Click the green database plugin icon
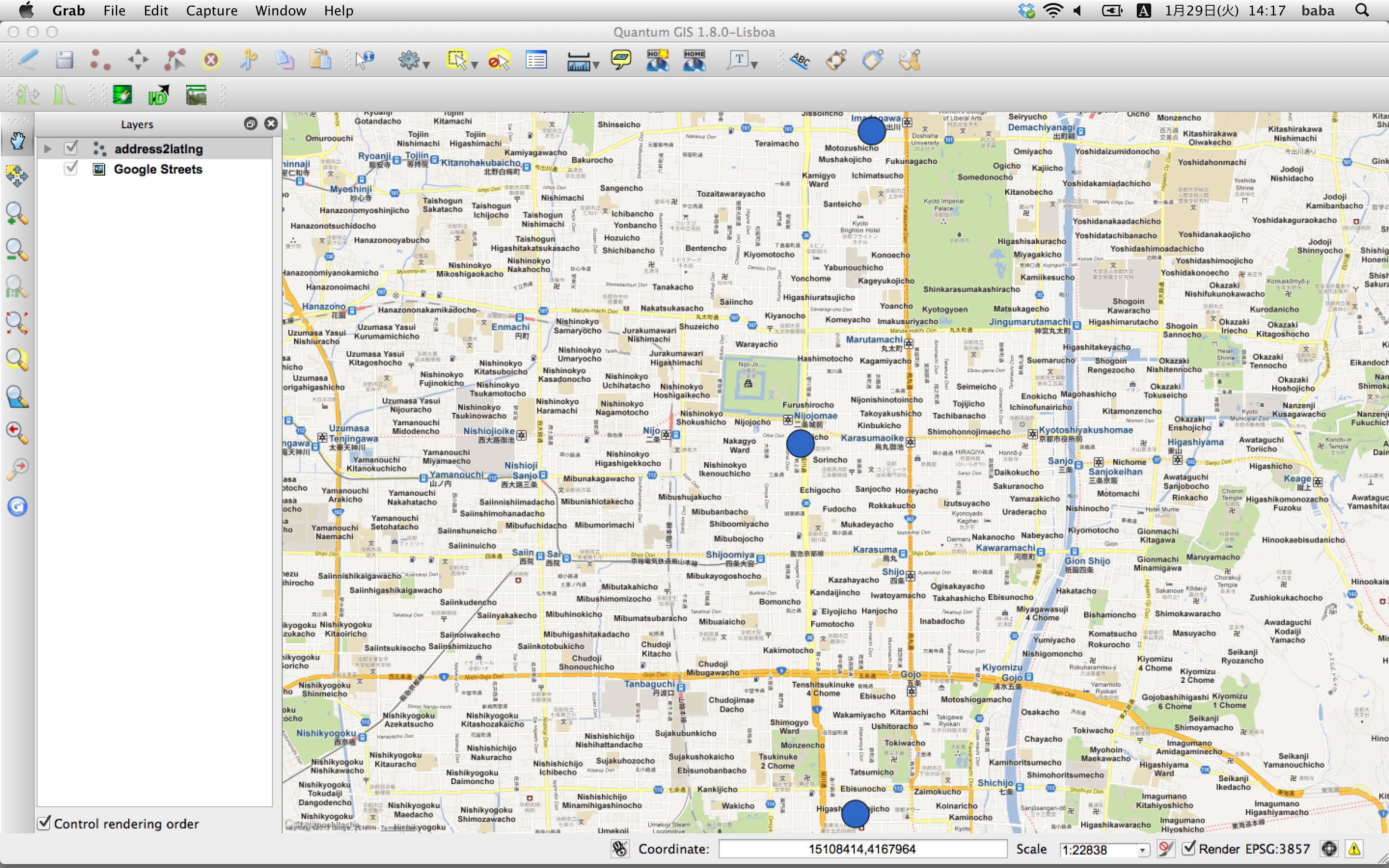This screenshot has height=868, width=1389. point(122,95)
